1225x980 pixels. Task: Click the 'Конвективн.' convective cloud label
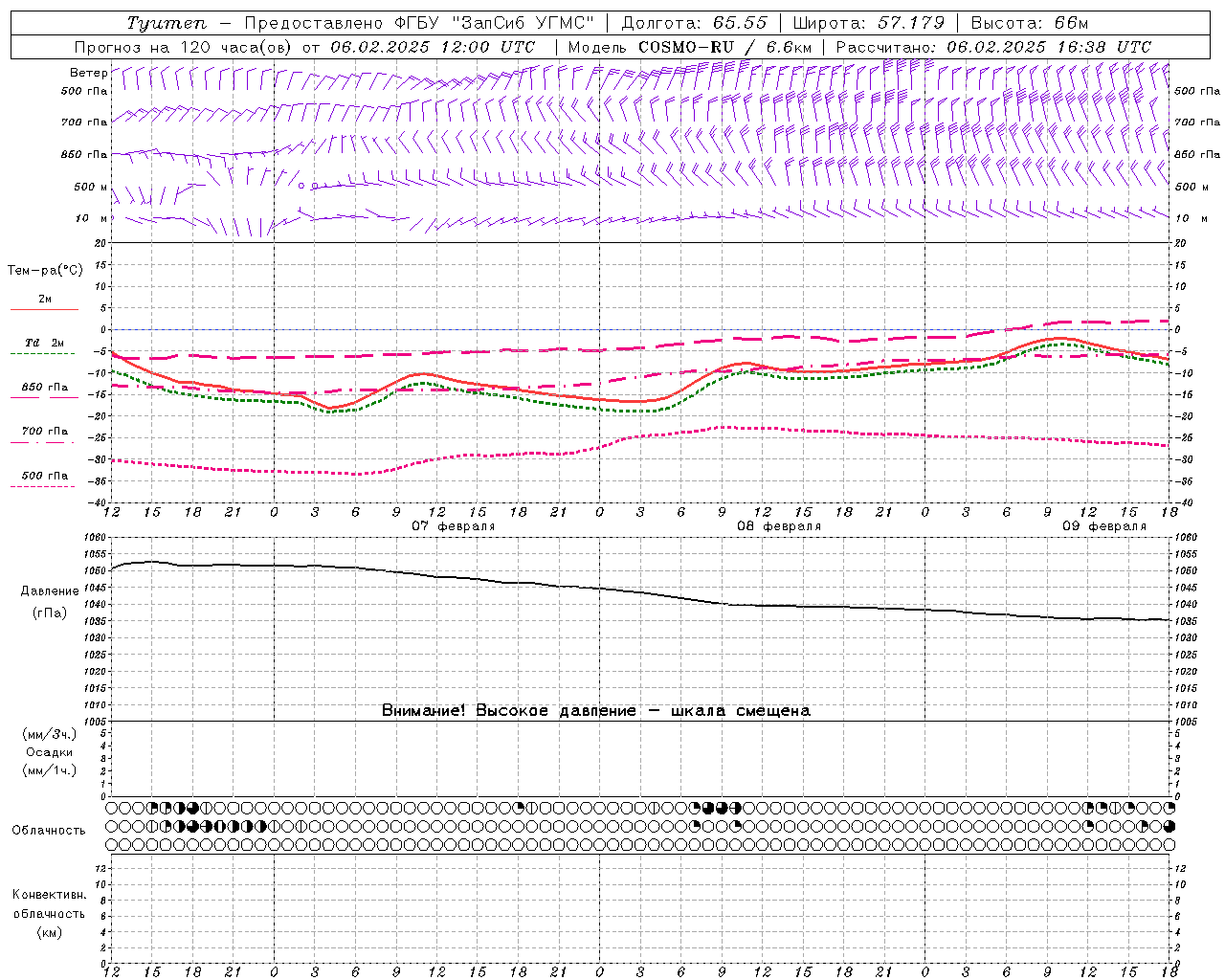[50, 895]
